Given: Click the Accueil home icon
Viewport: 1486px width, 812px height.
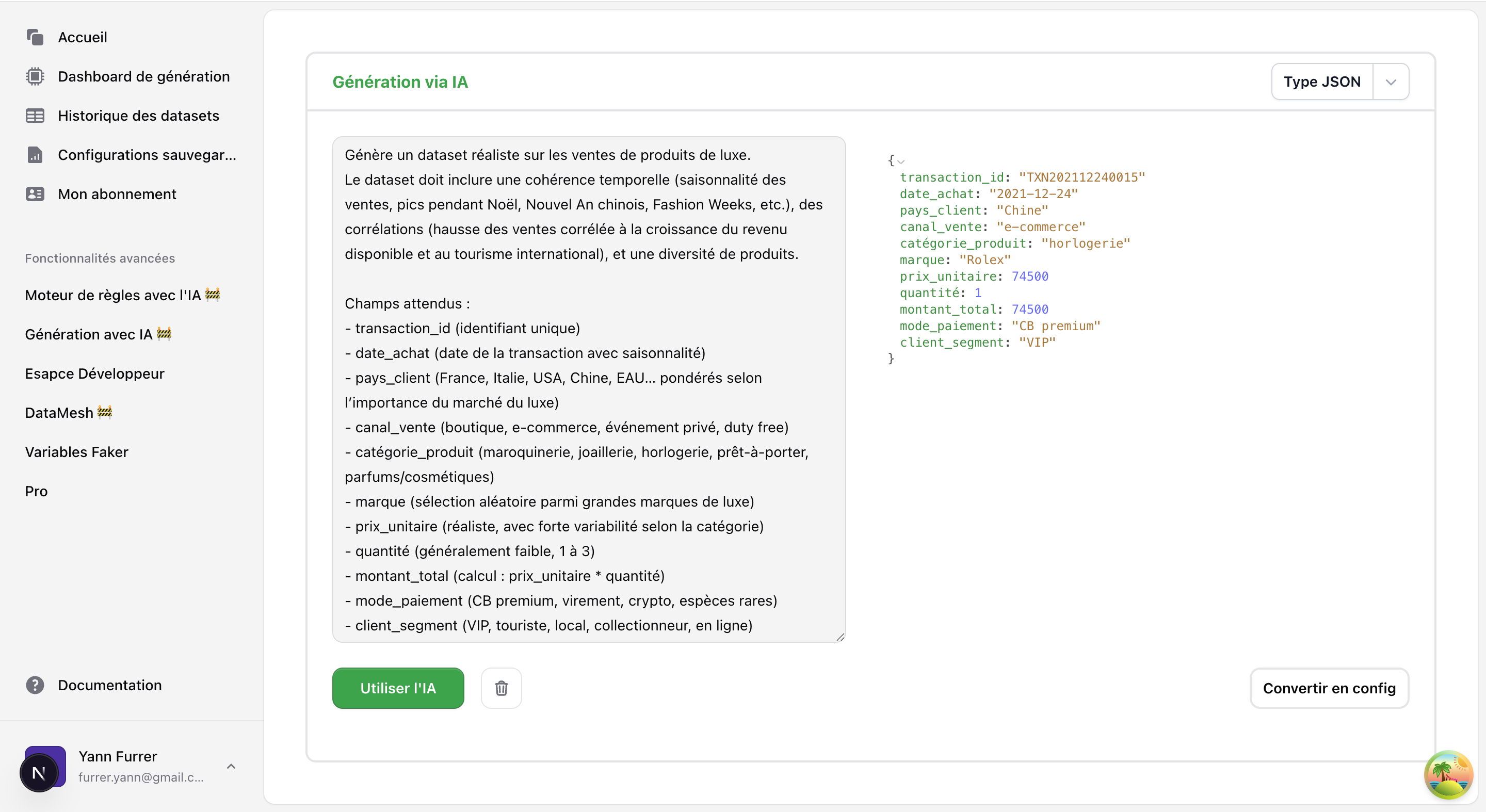Looking at the screenshot, I should click(x=35, y=38).
